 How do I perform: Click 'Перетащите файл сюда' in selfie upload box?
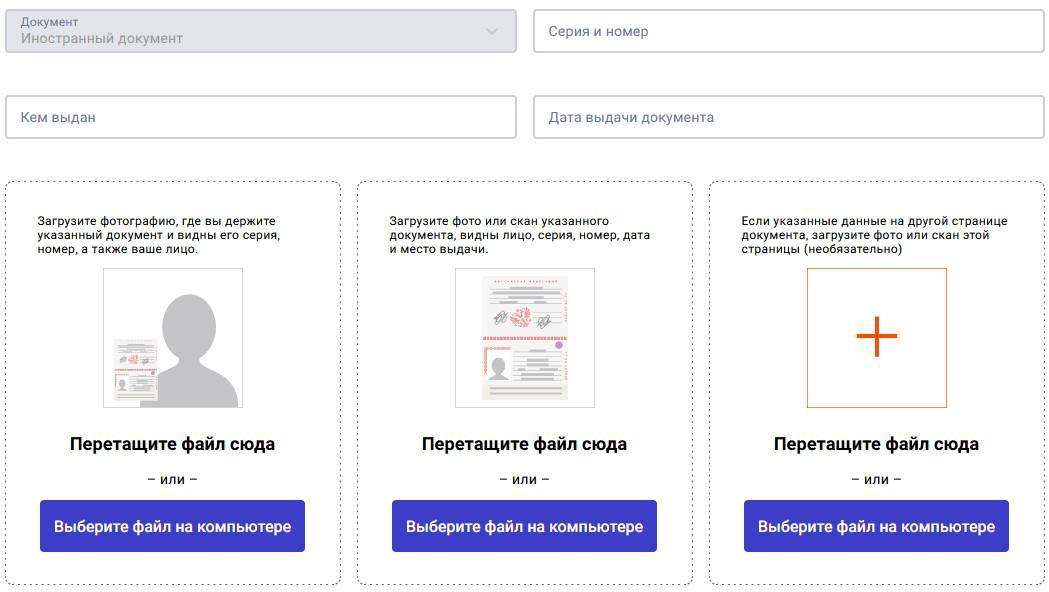173,444
